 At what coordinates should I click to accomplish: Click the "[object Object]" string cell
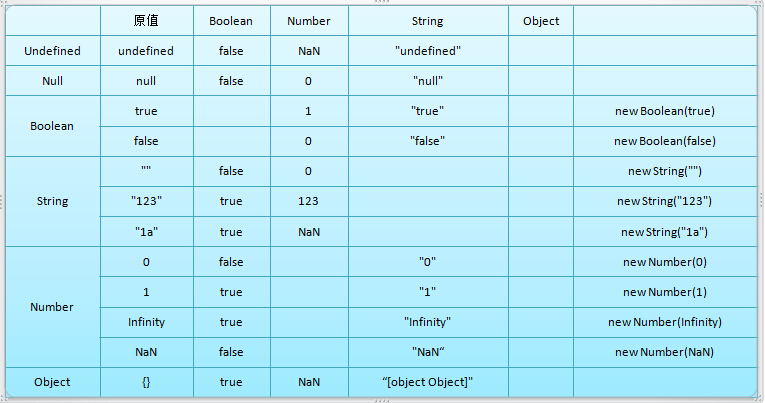pos(427,382)
